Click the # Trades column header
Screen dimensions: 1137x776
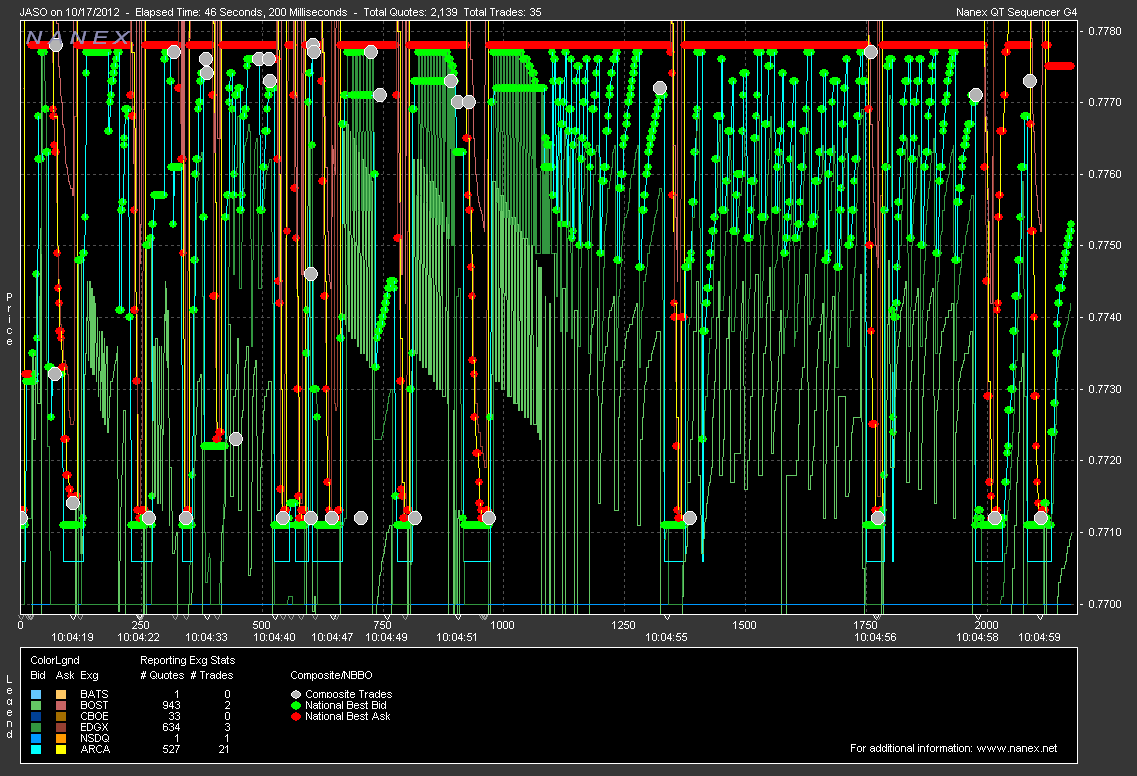(212, 675)
